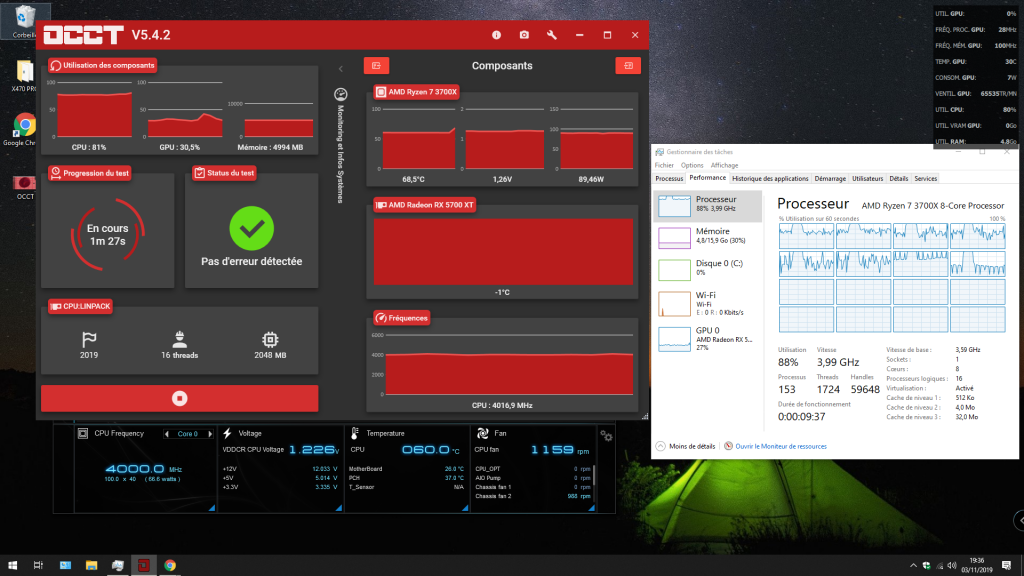
Task: Click the 16 threads icon
Action: pyautogui.click(x=180, y=340)
